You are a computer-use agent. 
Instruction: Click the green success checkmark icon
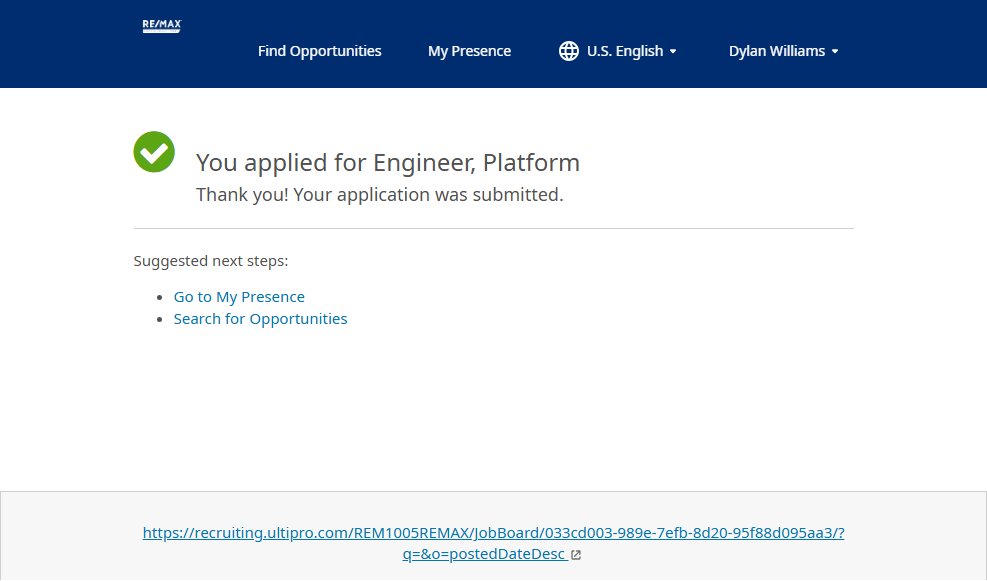click(x=154, y=152)
